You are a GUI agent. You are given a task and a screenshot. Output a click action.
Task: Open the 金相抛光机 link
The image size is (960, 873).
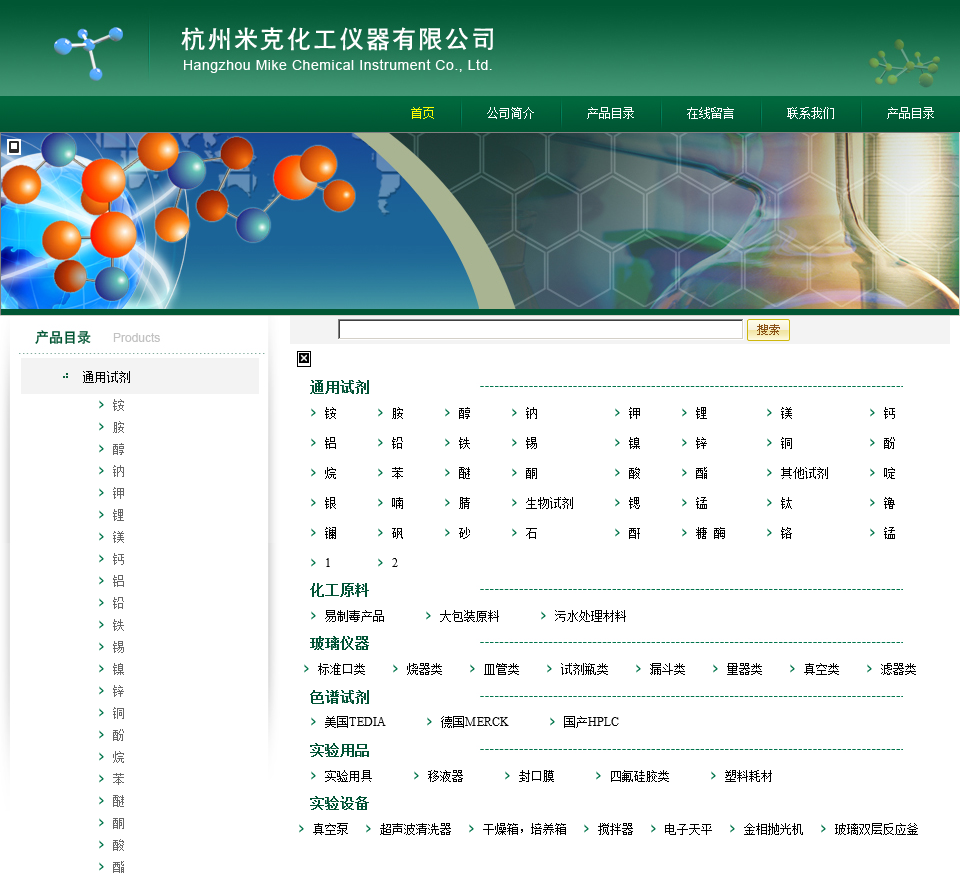click(773, 830)
